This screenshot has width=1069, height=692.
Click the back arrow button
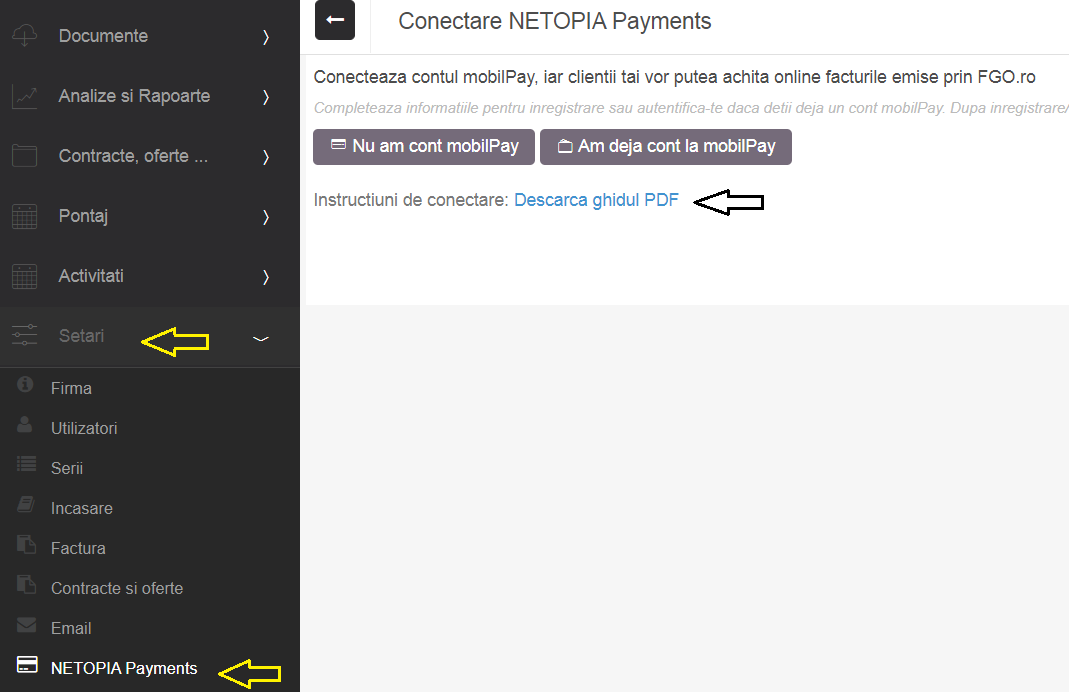pos(334,20)
